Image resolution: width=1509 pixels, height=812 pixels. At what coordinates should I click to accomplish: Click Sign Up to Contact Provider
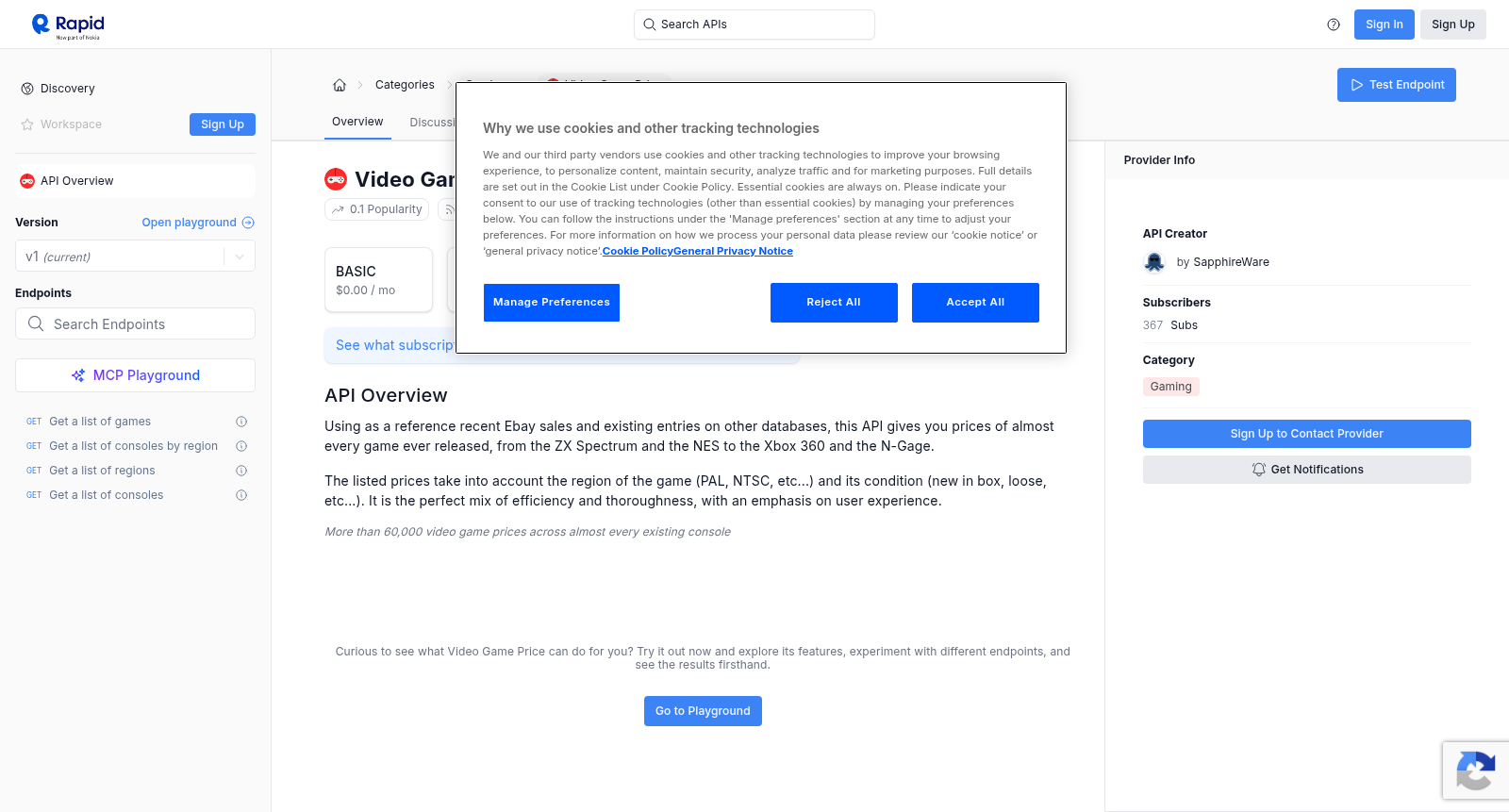1307,434
